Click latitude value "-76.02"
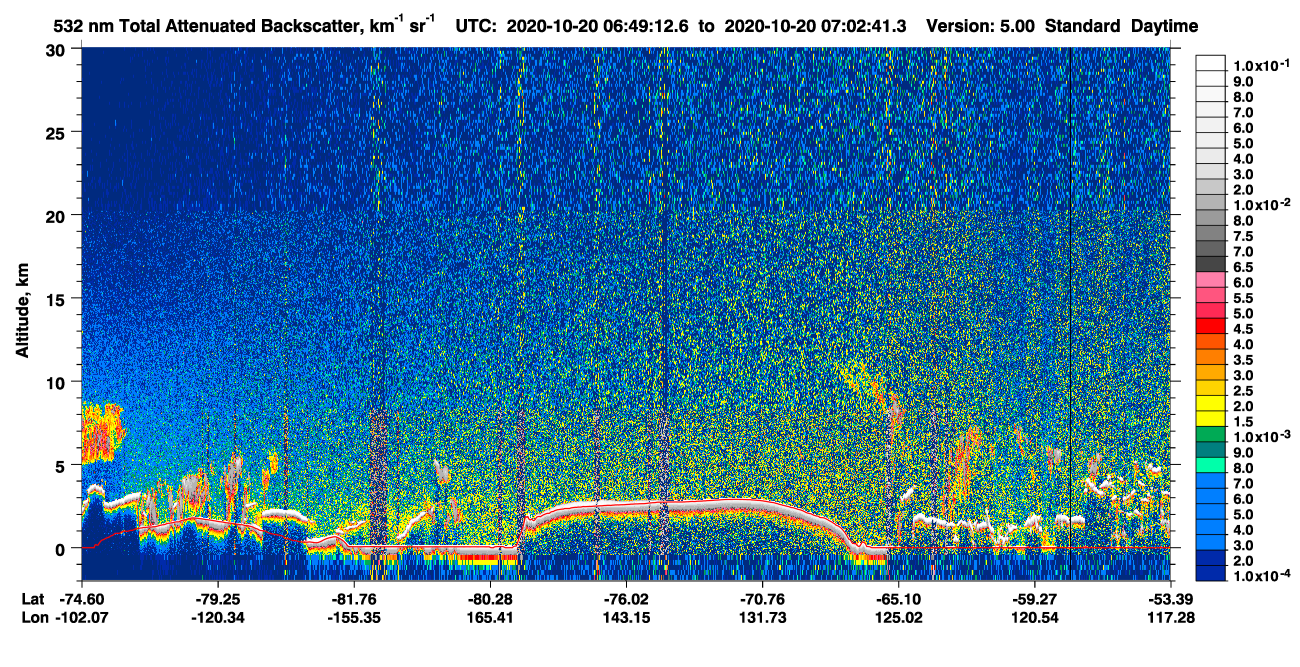 tap(626, 599)
